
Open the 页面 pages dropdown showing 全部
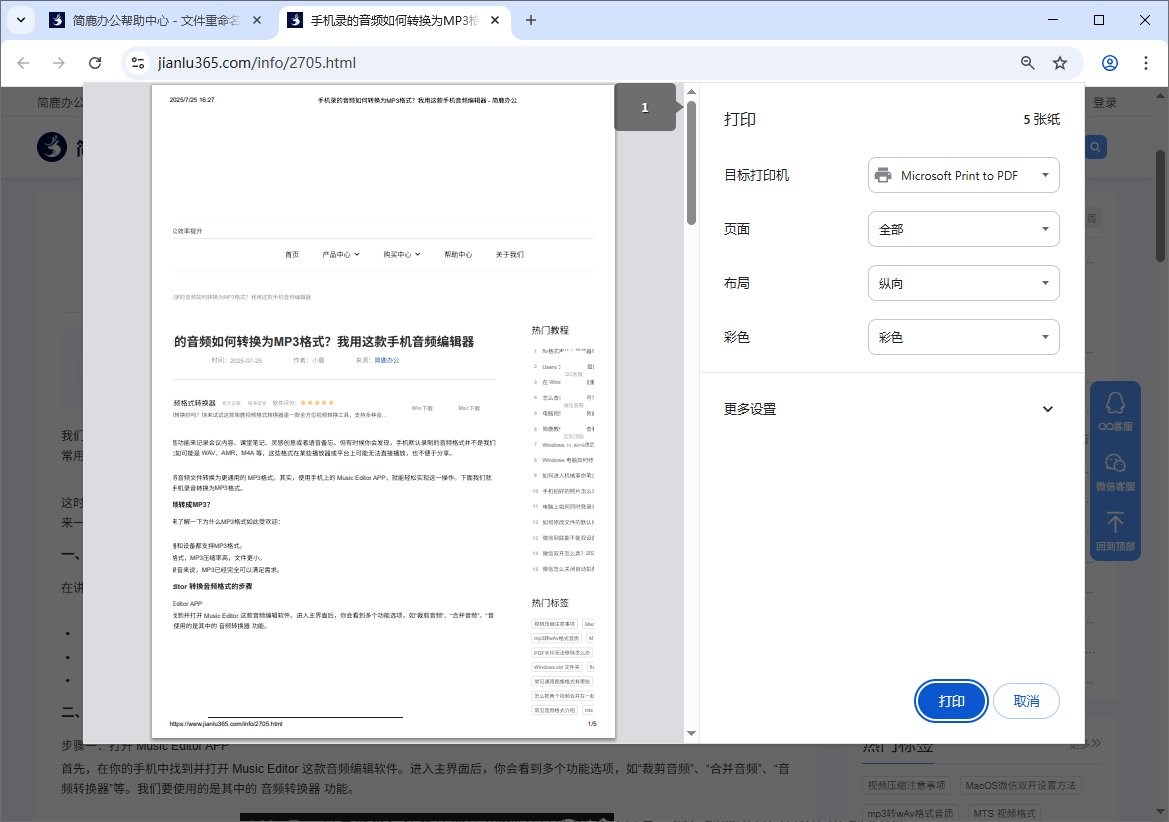coord(963,229)
